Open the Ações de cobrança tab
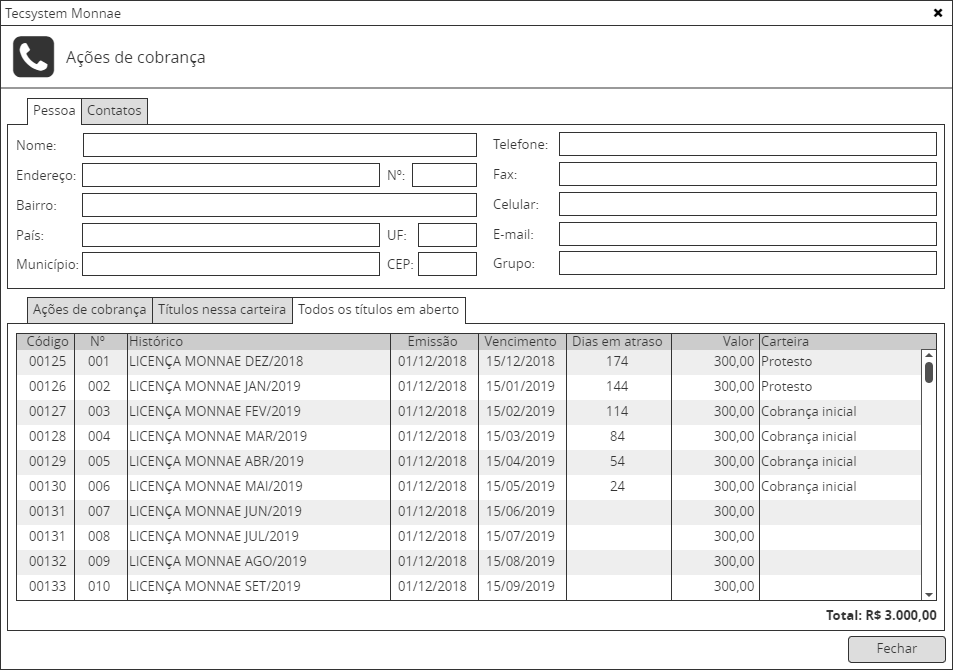The height and width of the screenshot is (670, 953). (x=89, y=310)
